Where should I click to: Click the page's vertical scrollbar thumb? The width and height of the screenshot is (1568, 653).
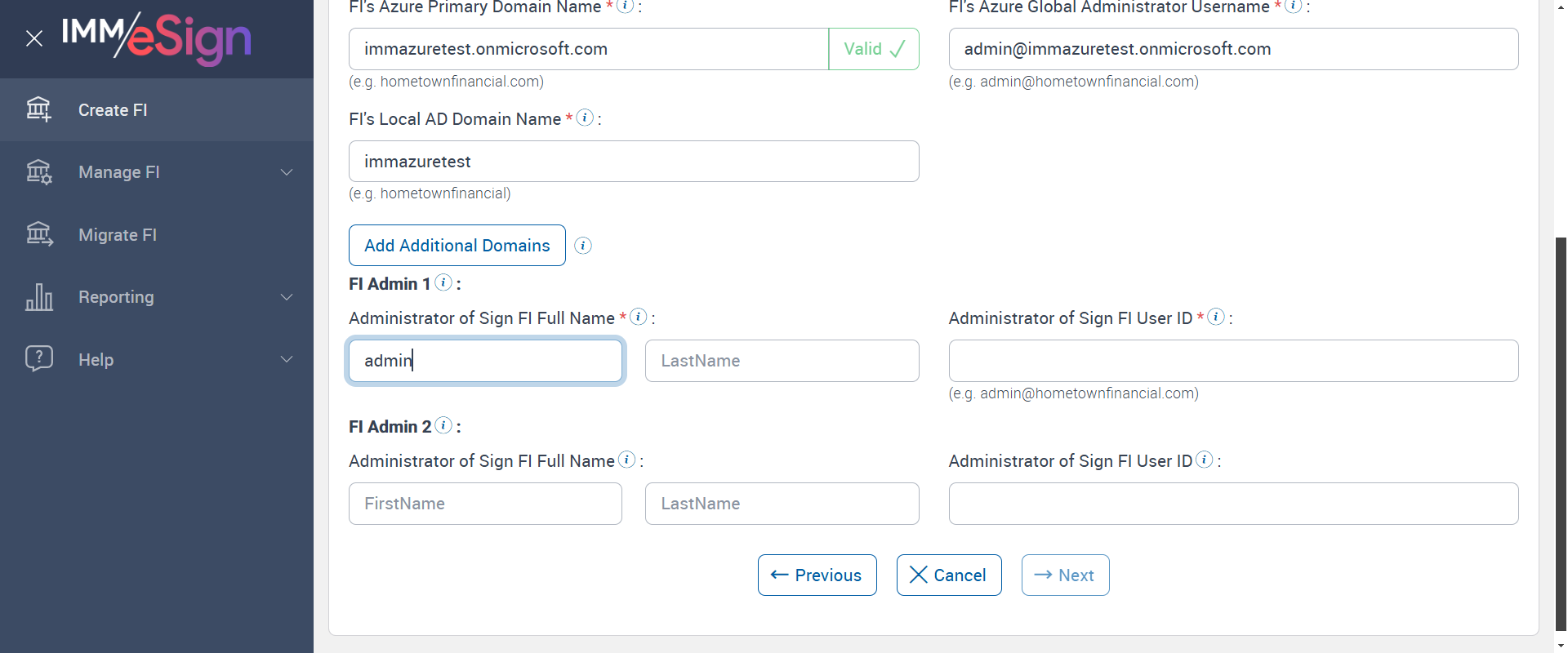[1561, 433]
